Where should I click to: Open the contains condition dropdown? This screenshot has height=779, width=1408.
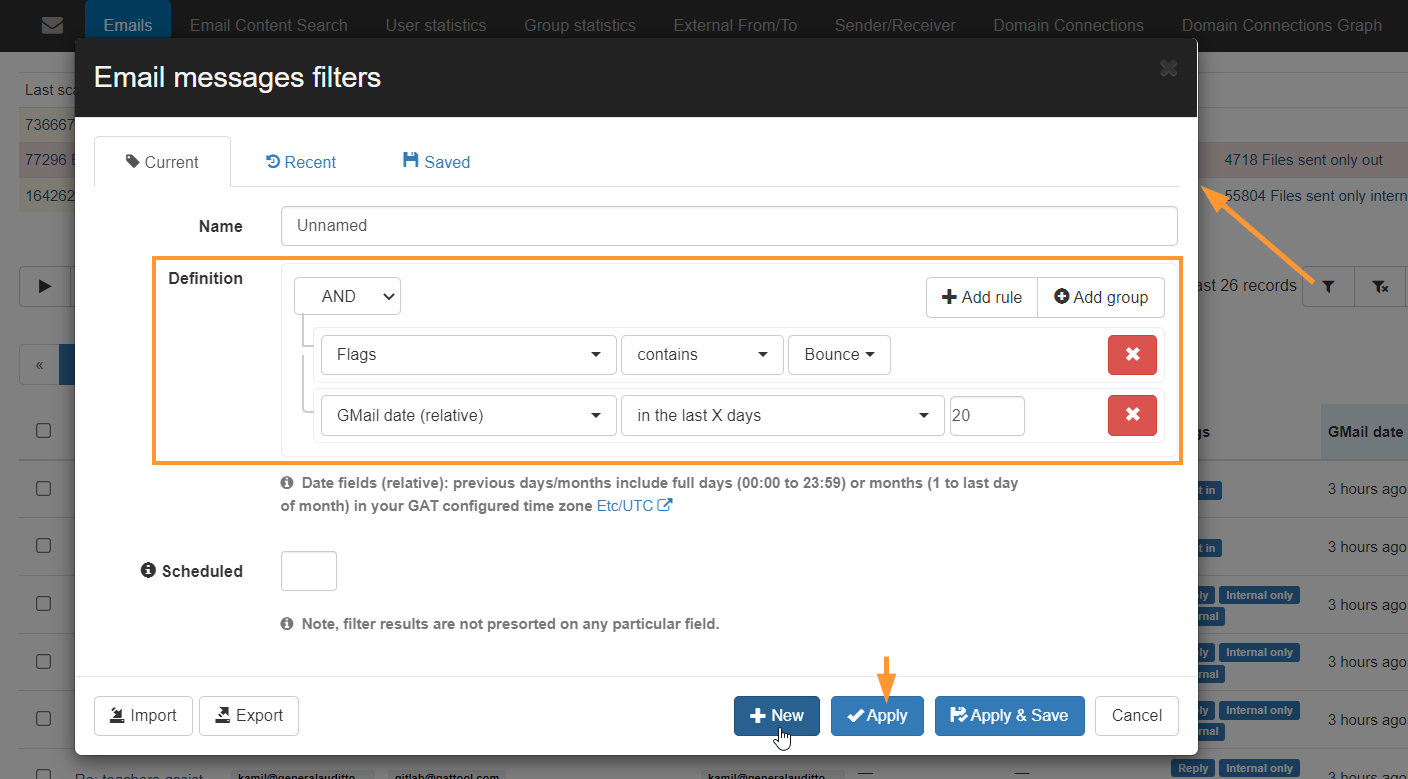702,354
